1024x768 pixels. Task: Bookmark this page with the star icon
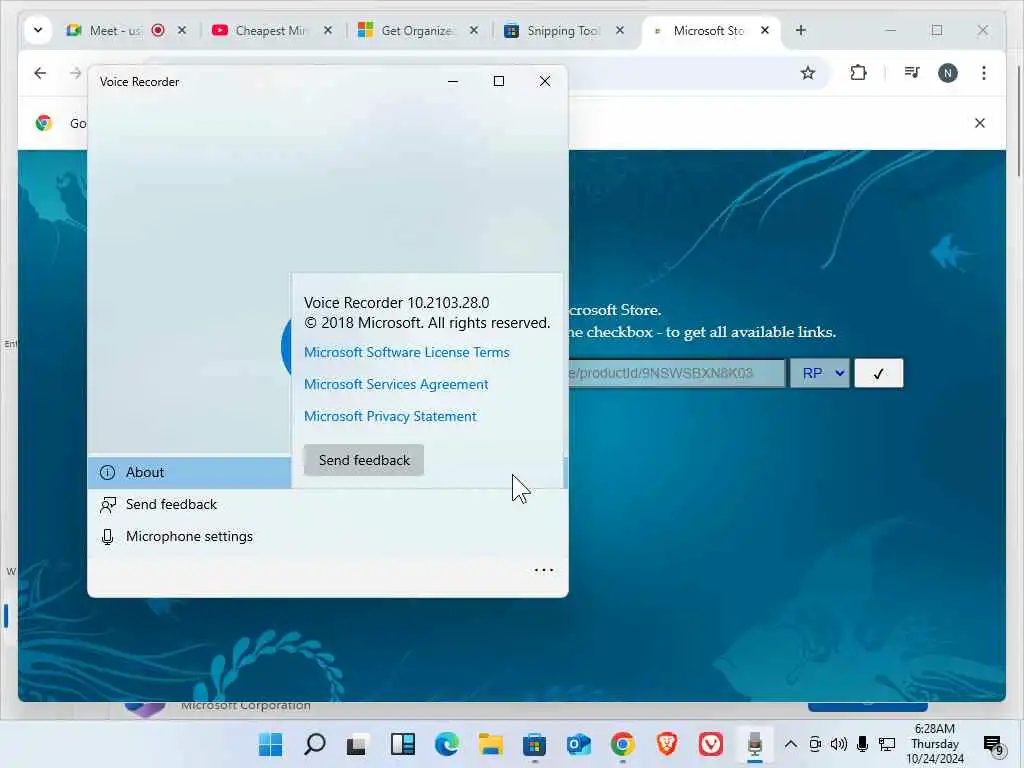point(808,73)
